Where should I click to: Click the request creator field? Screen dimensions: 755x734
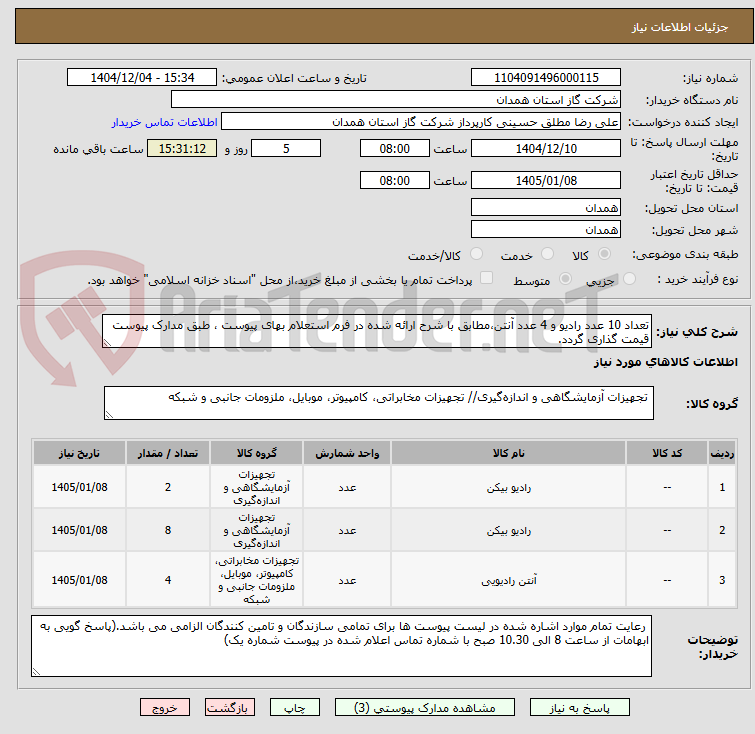tap(421, 122)
